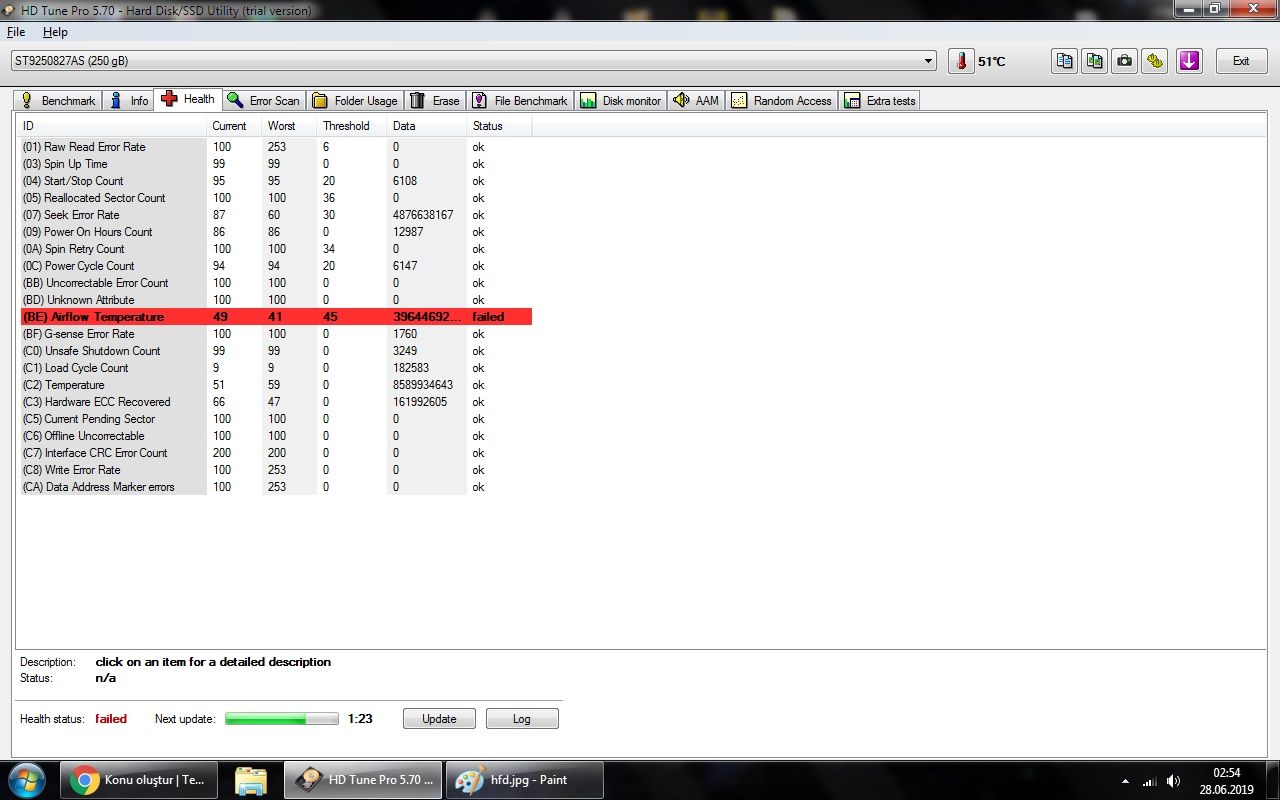Image resolution: width=1280 pixels, height=800 pixels.
Task: Select the Hardware ECC Recovered row
Action: [276, 402]
